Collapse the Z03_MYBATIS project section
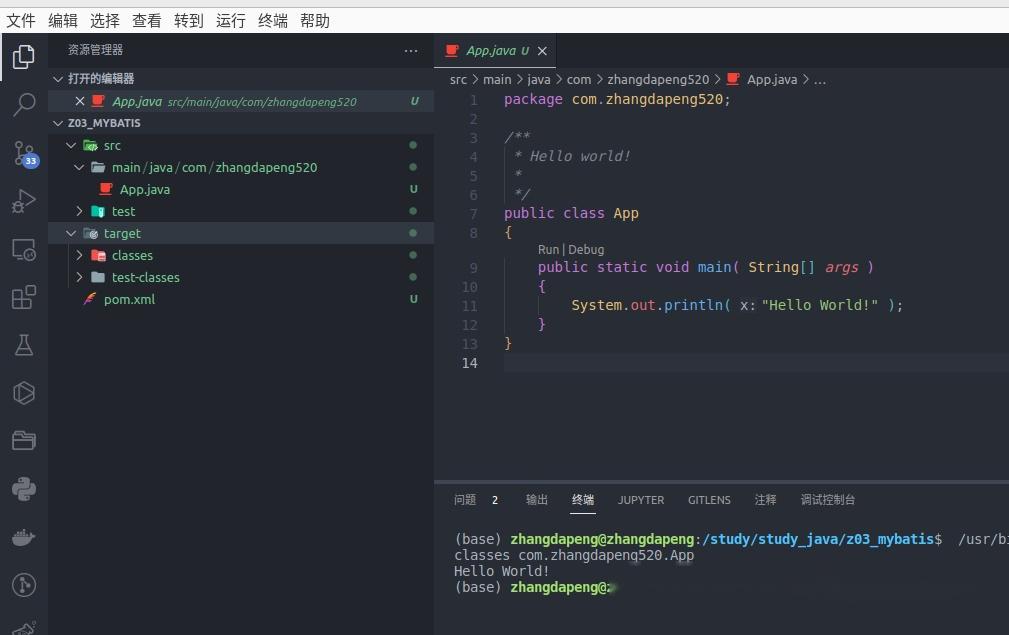 pos(58,123)
